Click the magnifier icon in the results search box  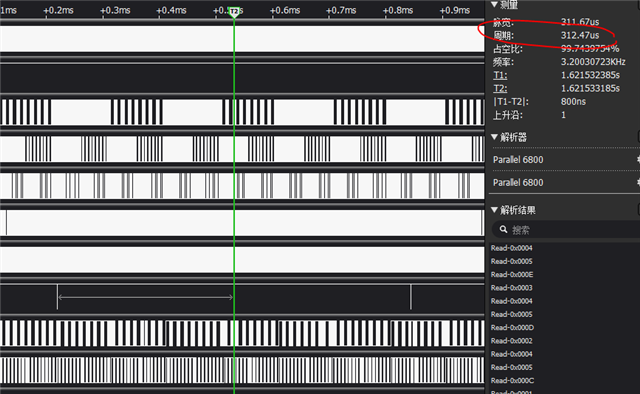click(x=503, y=230)
